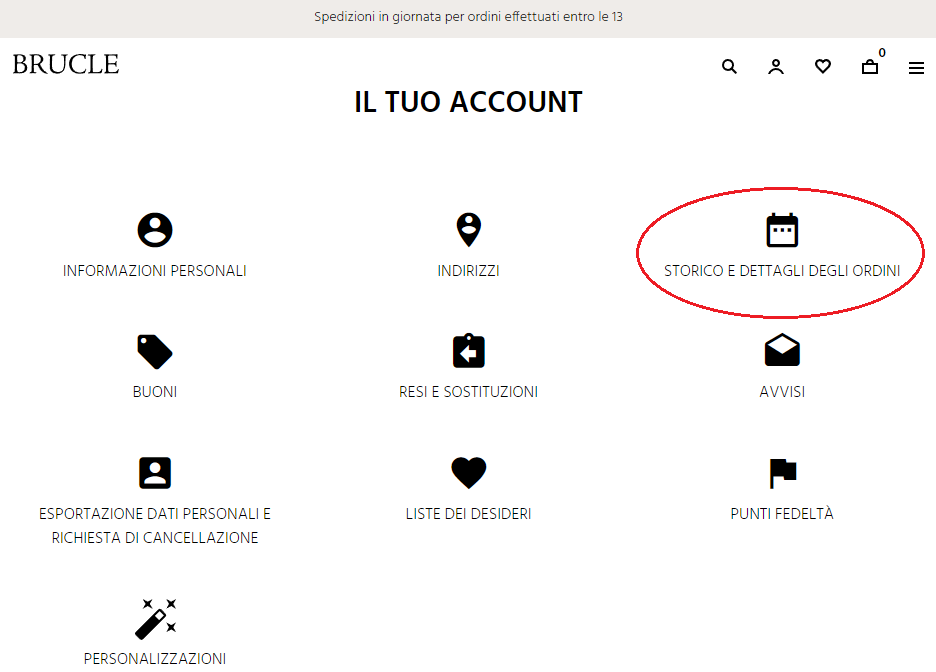Image resolution: width=936 pixels, height=672 pixels.
Task: Click the Liste dei Desideri heart icon
Action: pyautogui.click(x=468, y=473)
